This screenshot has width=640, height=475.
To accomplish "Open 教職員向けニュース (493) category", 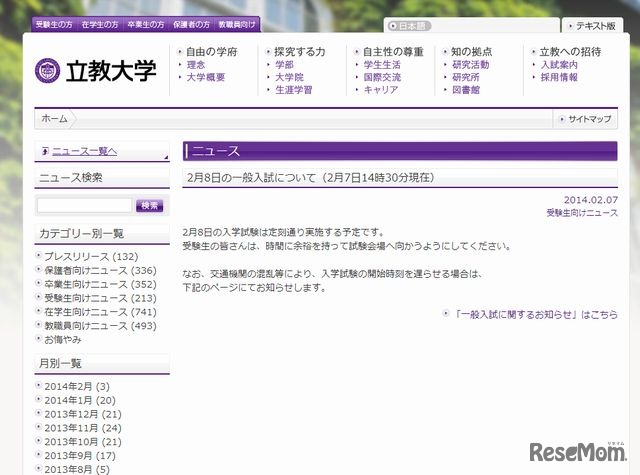I will pyautogui.click(x=100, y=326).
